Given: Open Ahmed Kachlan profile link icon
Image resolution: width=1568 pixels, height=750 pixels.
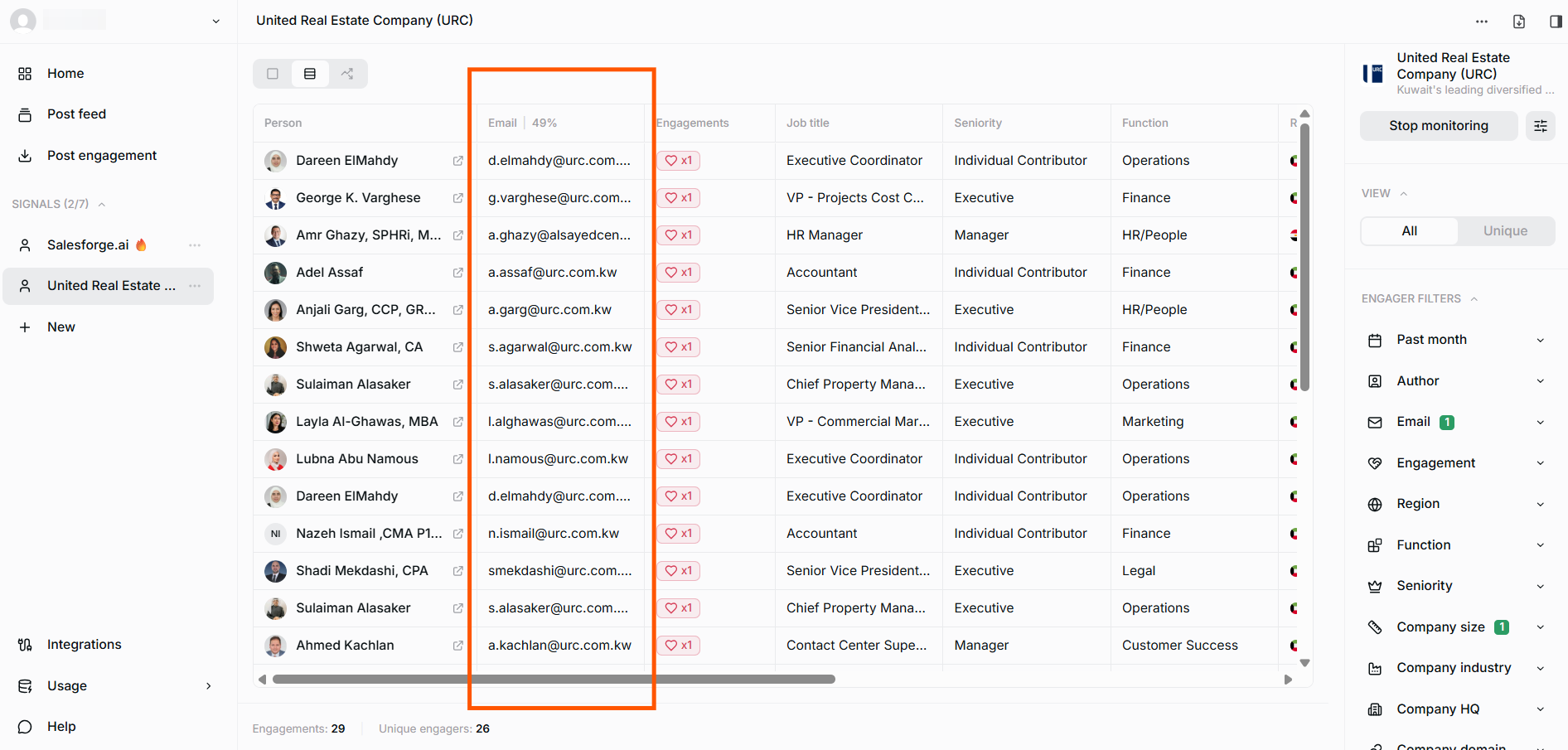Looking at the screenshot, I should pyautogui.click(x=457, y=646).
